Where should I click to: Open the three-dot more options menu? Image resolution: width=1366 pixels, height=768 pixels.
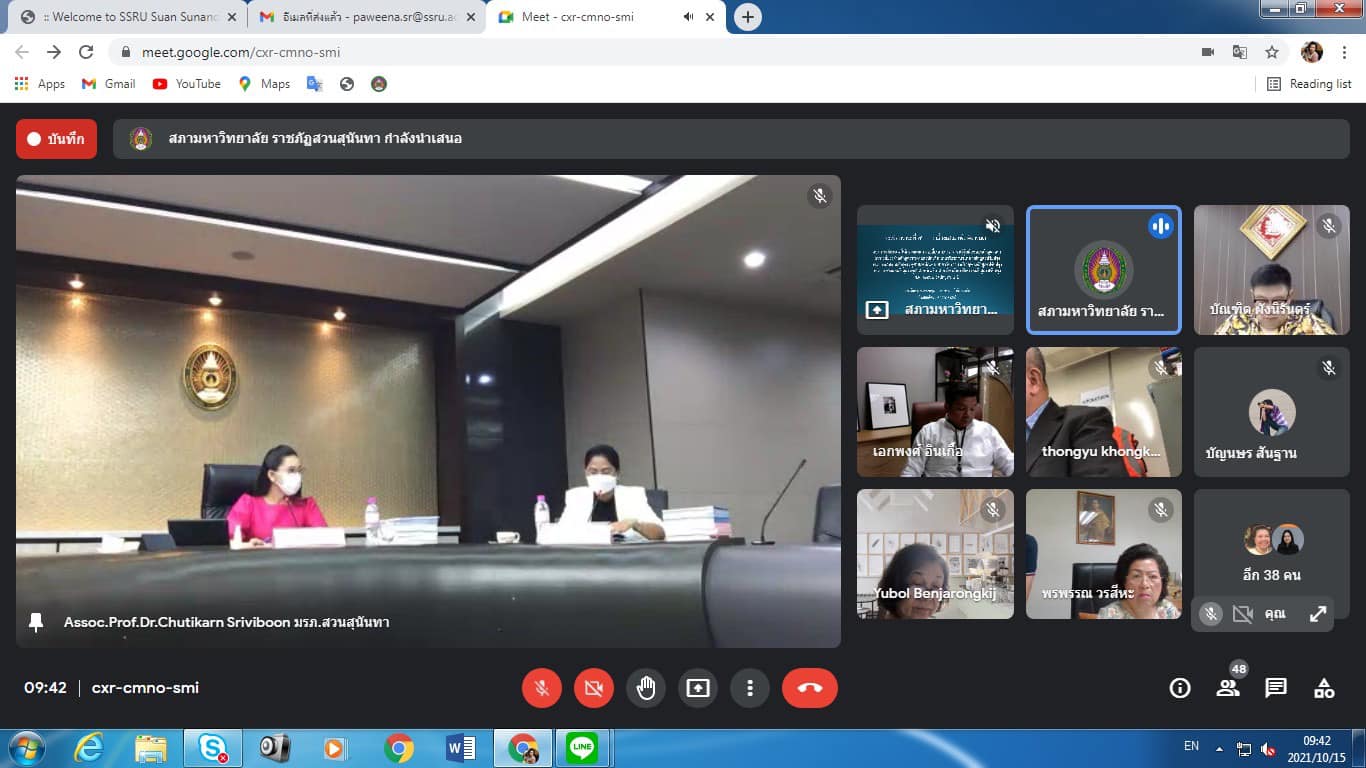pyautogui.click(x=749, y=688)
